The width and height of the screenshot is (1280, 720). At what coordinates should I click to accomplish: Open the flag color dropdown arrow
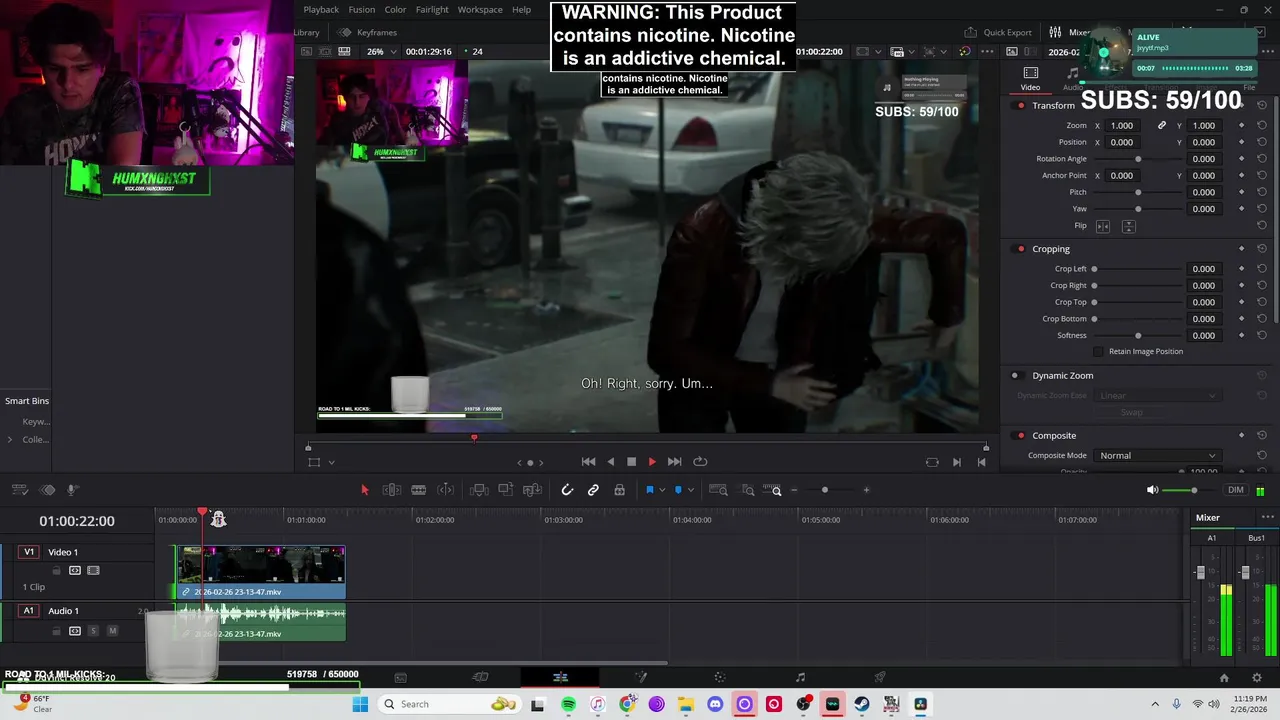coord(661,490)
